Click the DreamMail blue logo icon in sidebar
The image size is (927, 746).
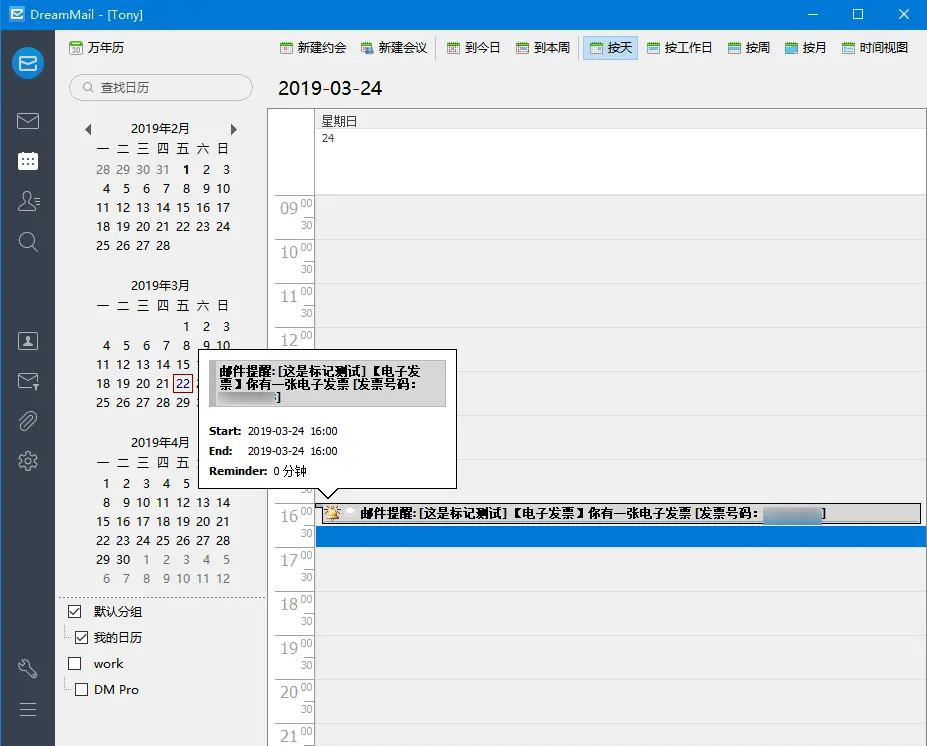28,63
